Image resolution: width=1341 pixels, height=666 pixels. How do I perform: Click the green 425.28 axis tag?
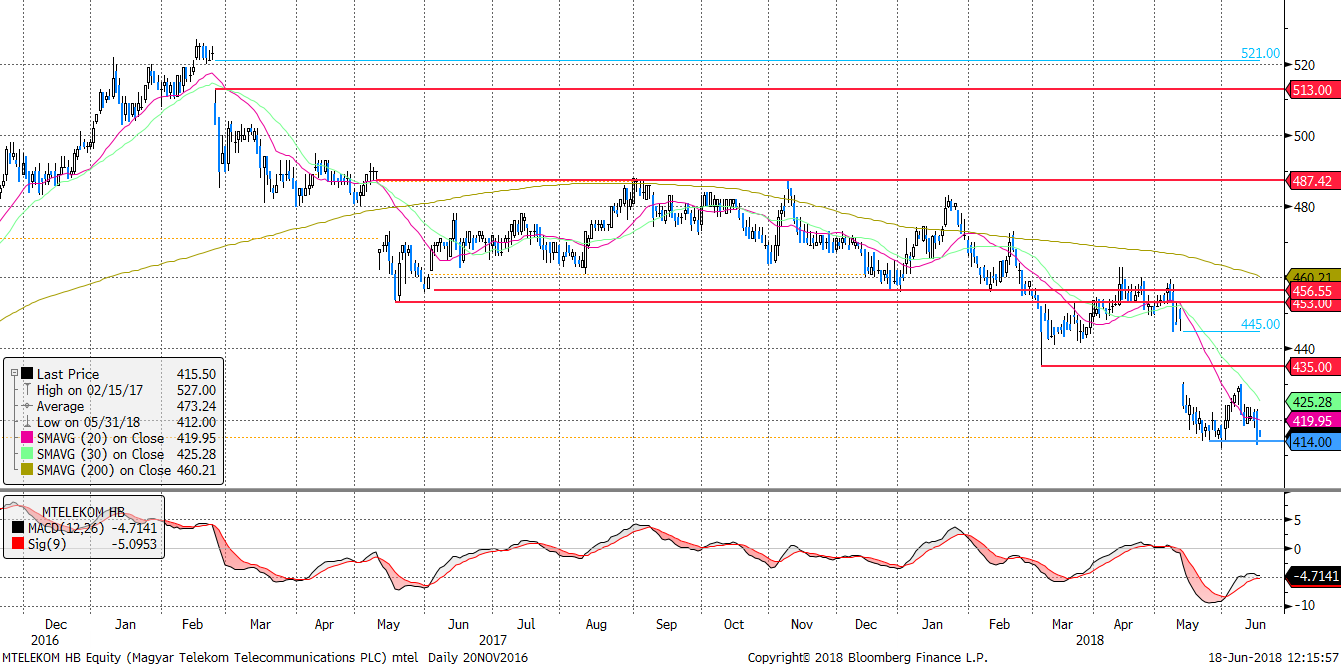click(1312, 401)
